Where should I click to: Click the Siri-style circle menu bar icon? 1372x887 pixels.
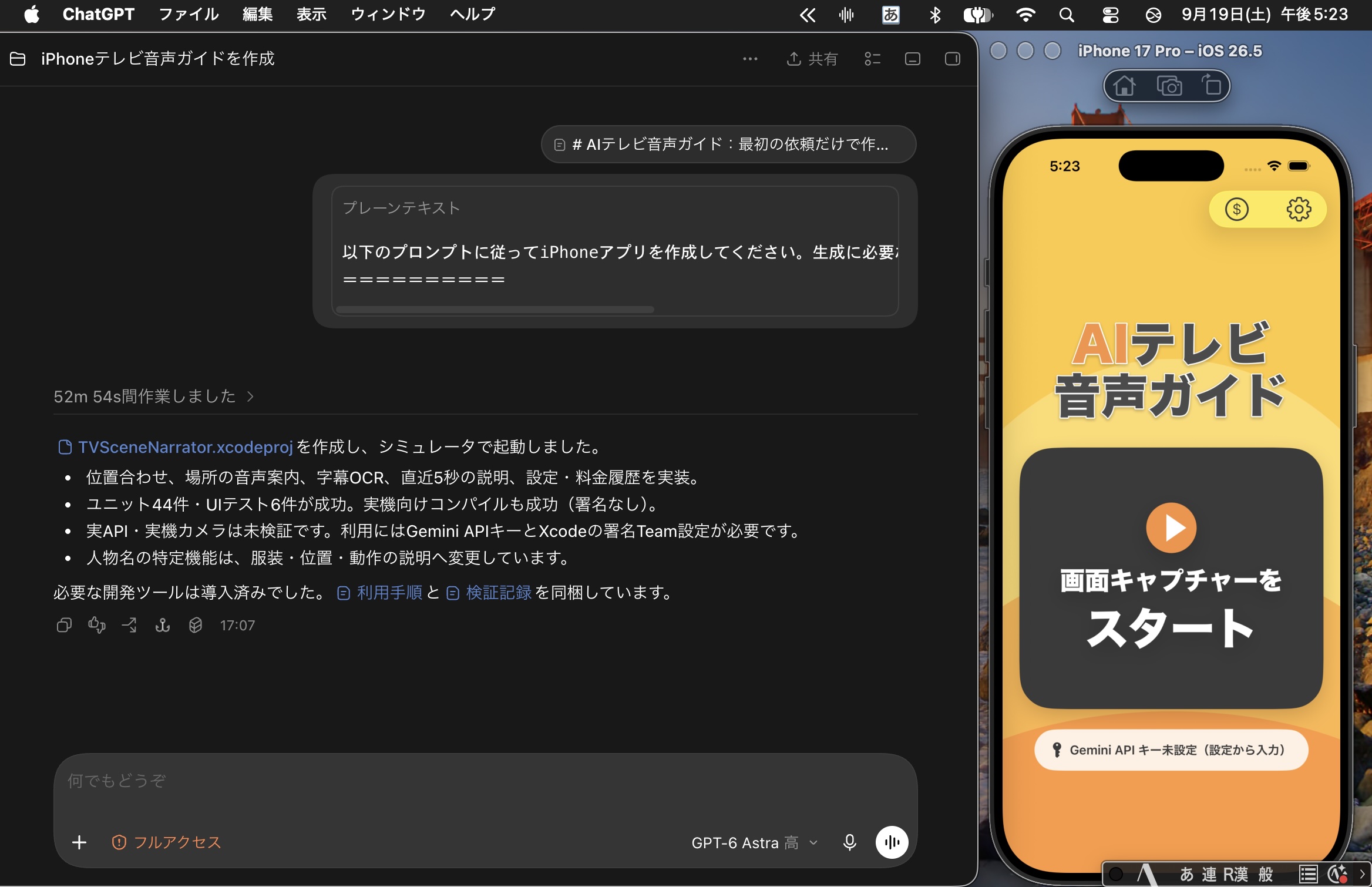click(1153, 15)
